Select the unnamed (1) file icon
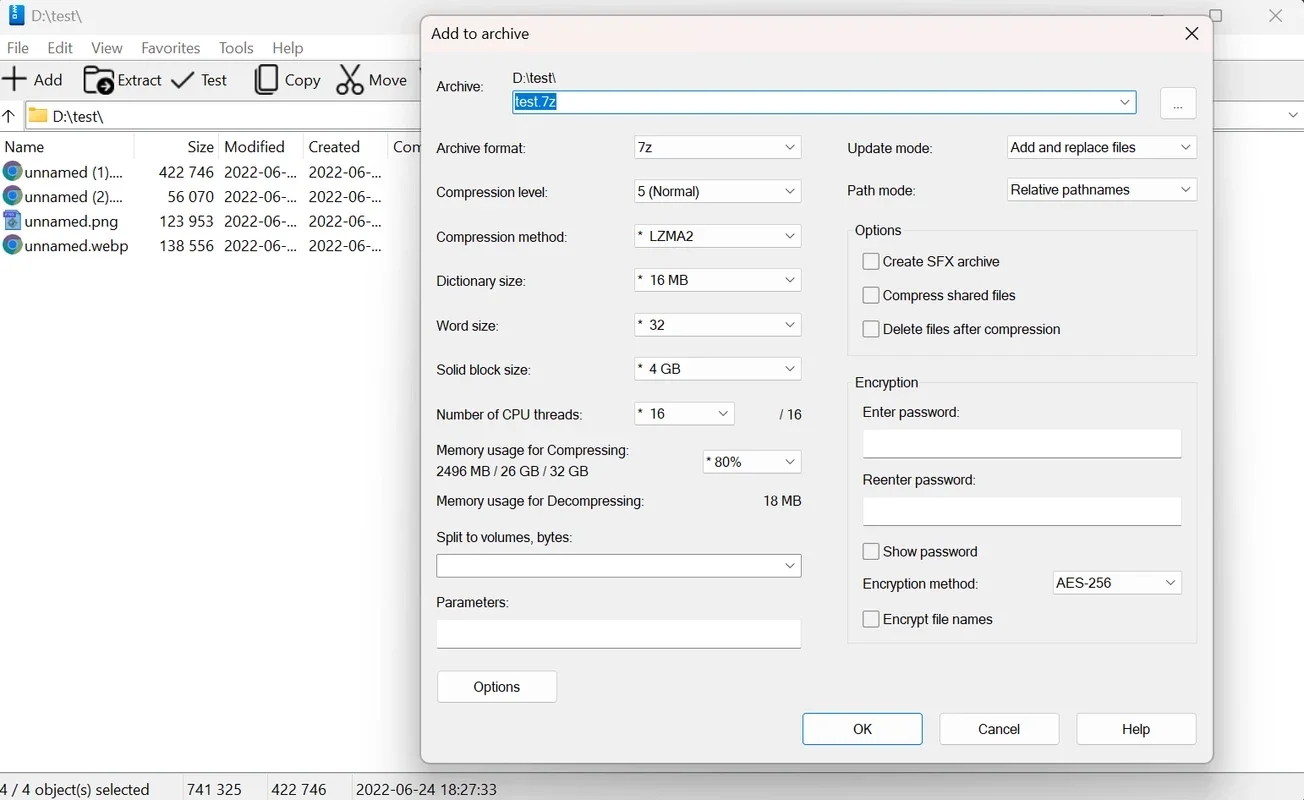Image resolution: width=1304 pixels, height=800 pixels. tap(12, 172)
